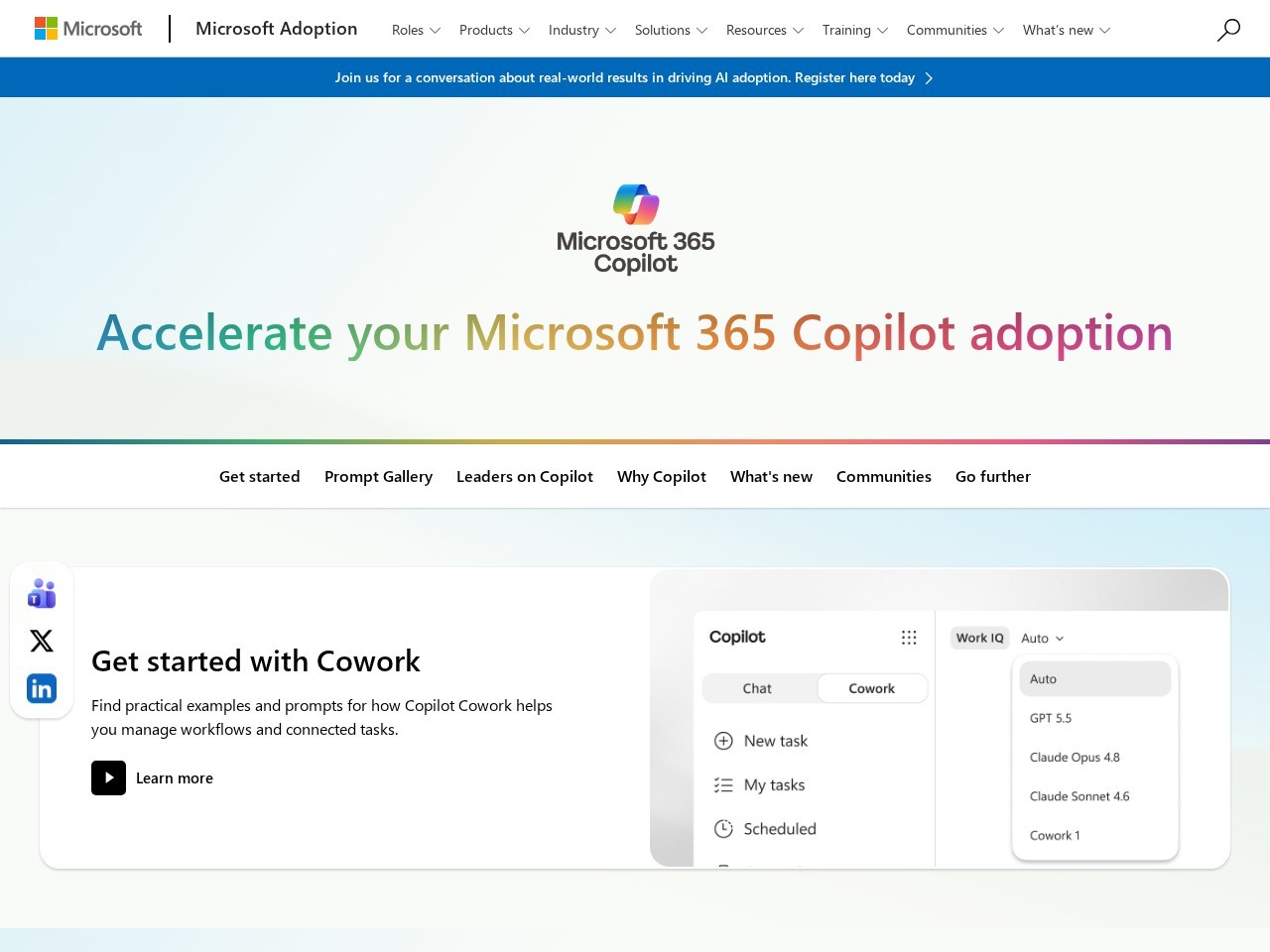The image size is (1270, 952).
Task: Switch to the Cowork toggle
Action: (x=871, y=688)
